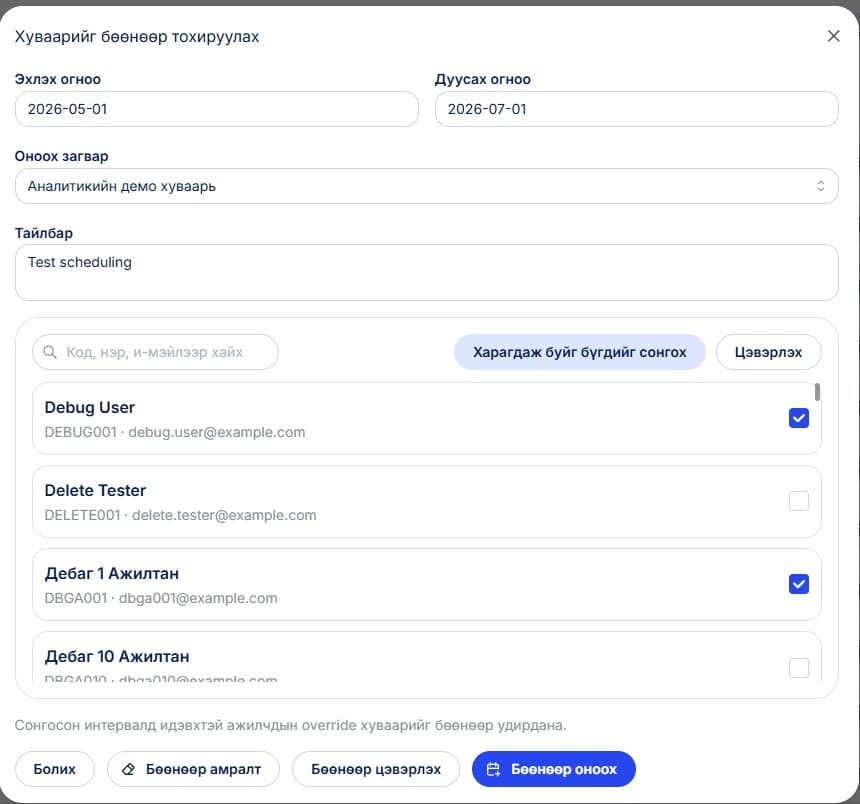Close the bulk schedule dialog

833,36
